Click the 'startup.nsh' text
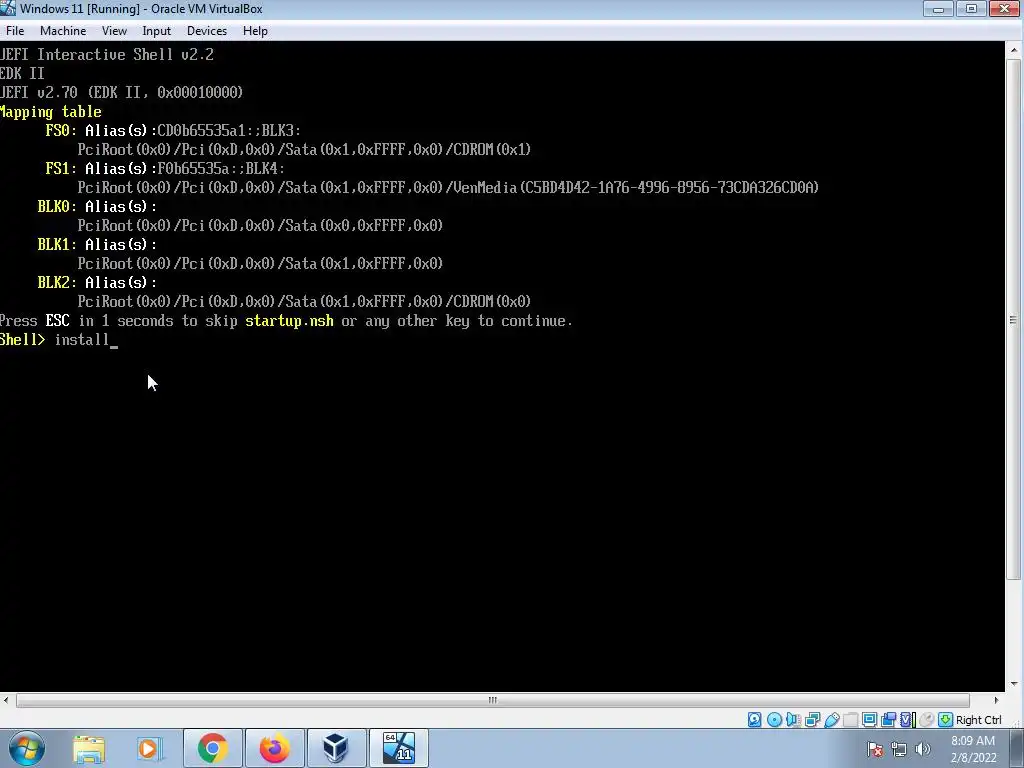This screenshot has height=768, width=1024. pos(289,321)
